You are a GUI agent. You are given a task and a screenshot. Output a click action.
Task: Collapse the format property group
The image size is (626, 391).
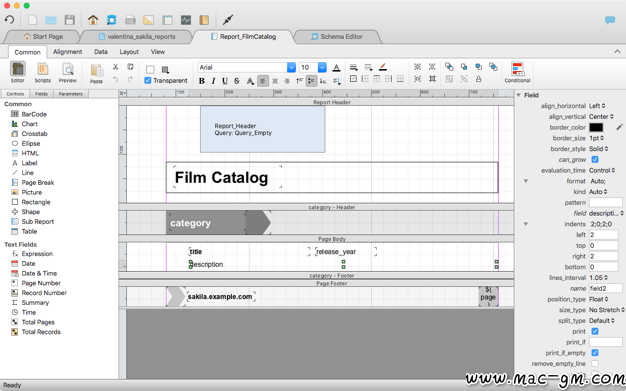[526, 181]
